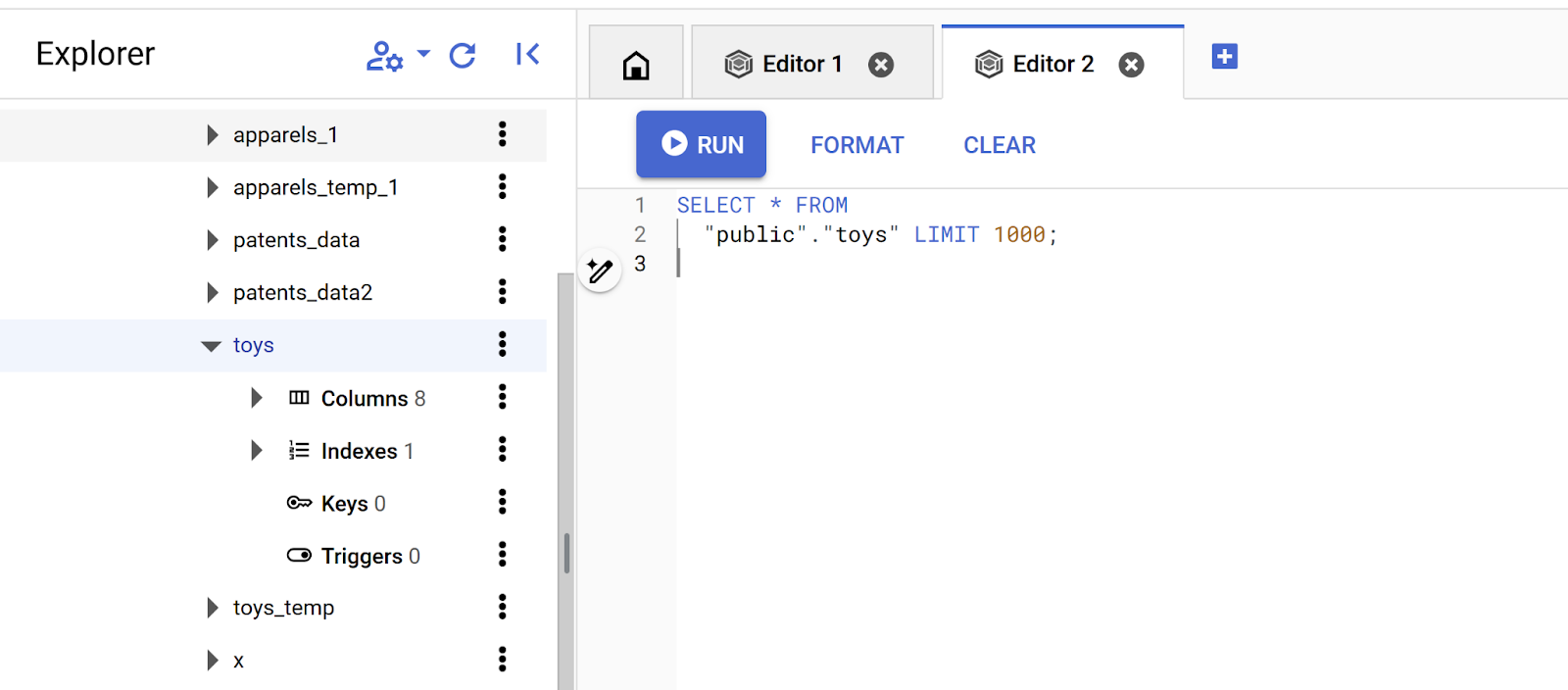
Task: Expand the Indexes 1 section
Action: coord(257,451)
